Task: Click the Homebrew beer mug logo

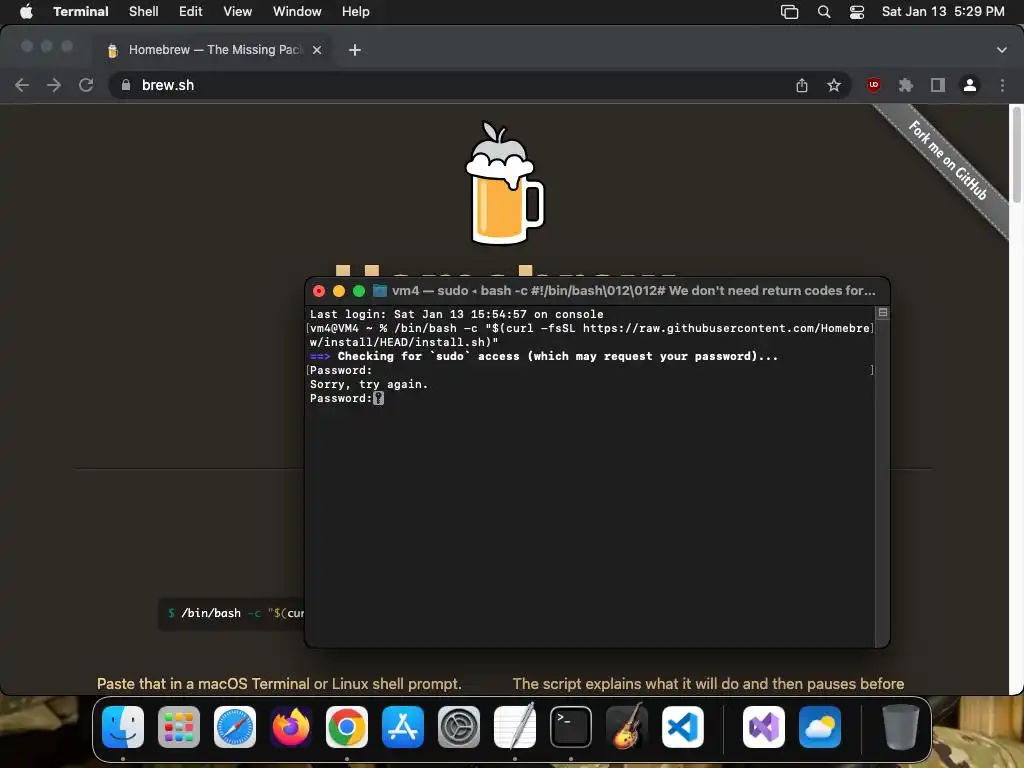Action: 504,183
